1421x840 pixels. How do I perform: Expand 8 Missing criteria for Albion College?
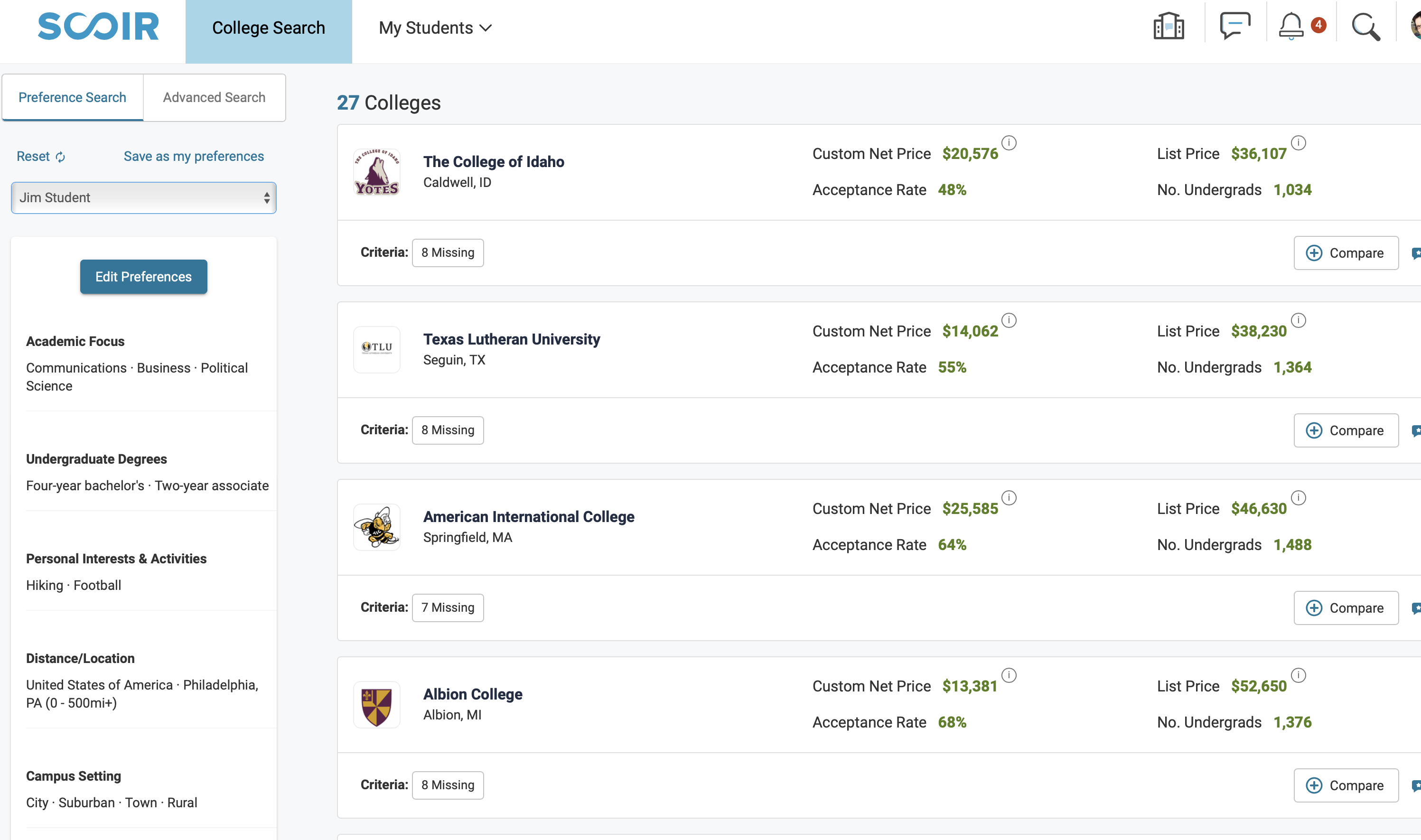[x=448, y=785]
